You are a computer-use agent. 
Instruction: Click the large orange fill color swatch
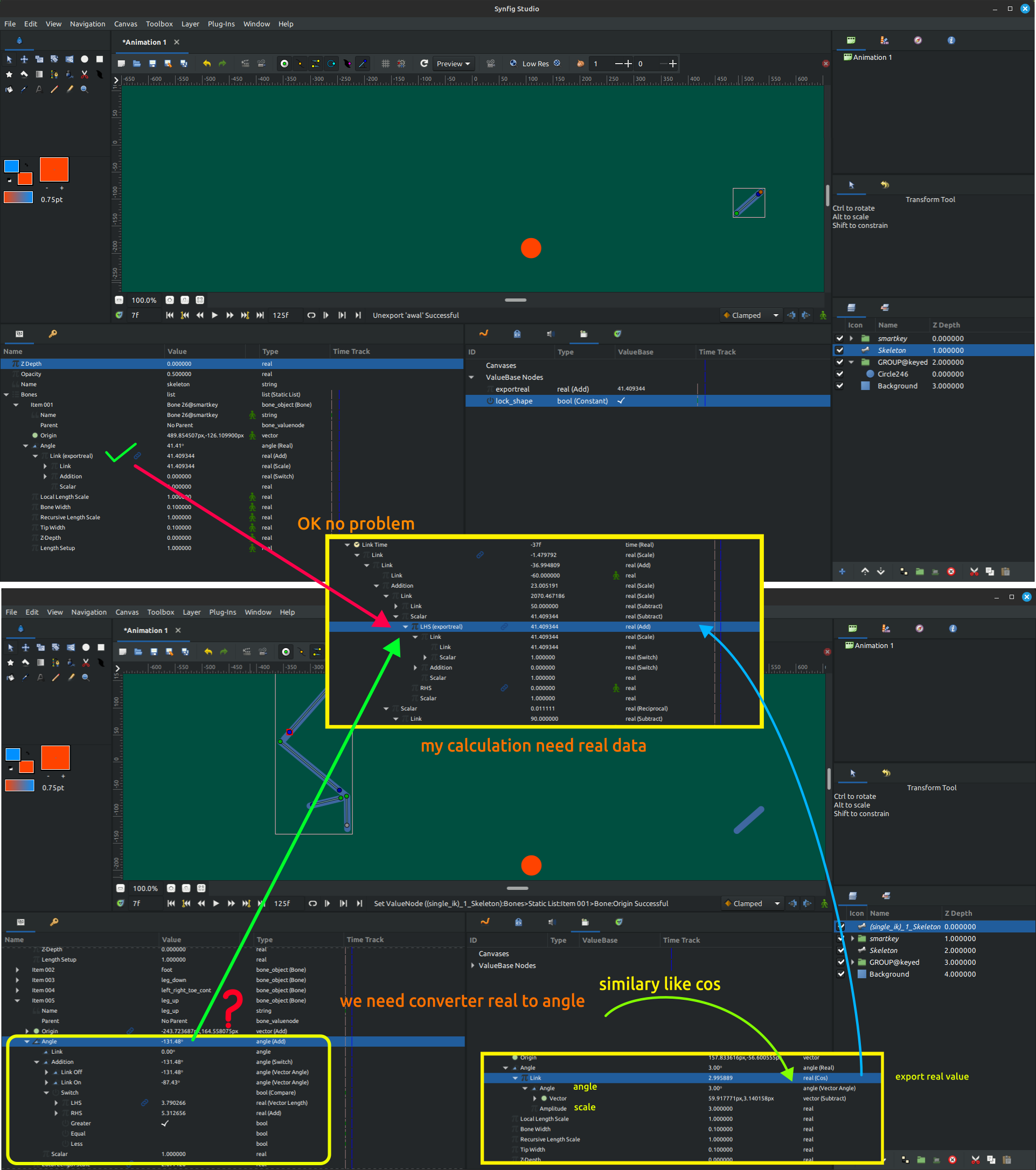(x=54, y=170)
